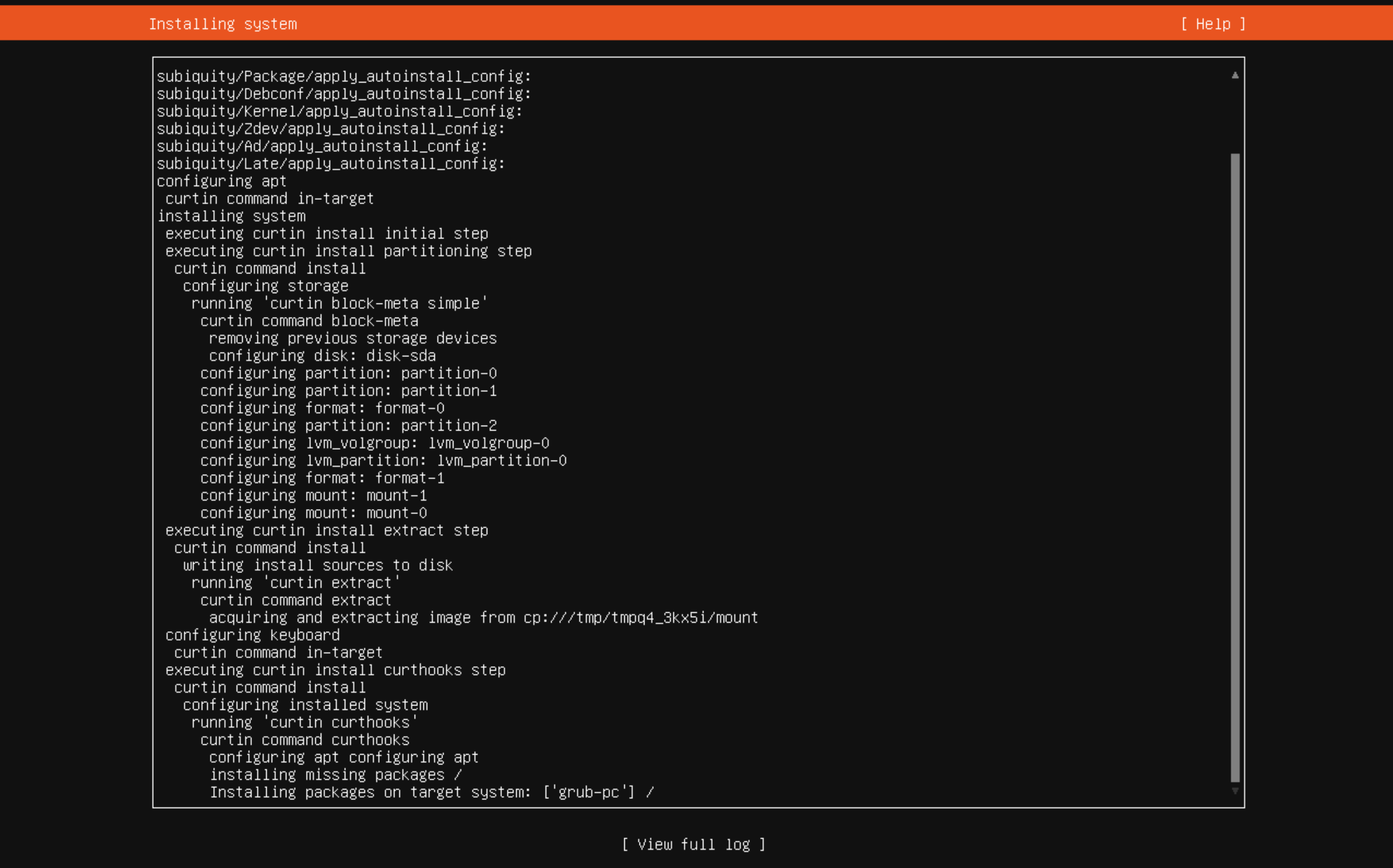This screenshot has height=868, width=1393.
Task: Click the scroll down arrow of the log
Action: [x=1235, y=791]
